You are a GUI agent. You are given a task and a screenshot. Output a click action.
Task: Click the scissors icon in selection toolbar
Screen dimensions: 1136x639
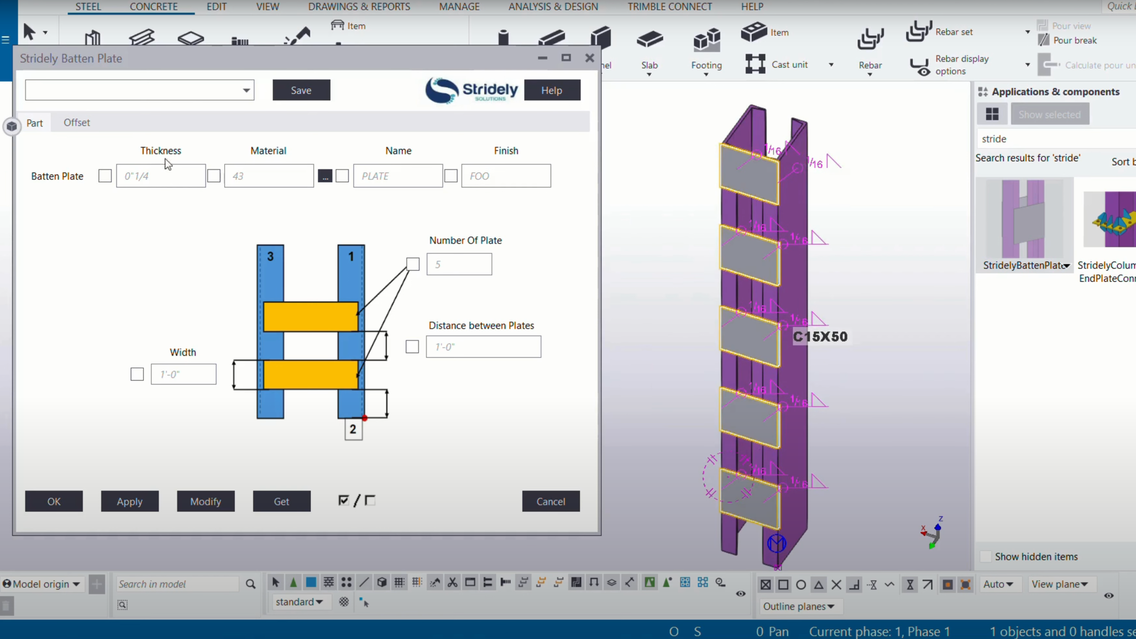(452, 582)
